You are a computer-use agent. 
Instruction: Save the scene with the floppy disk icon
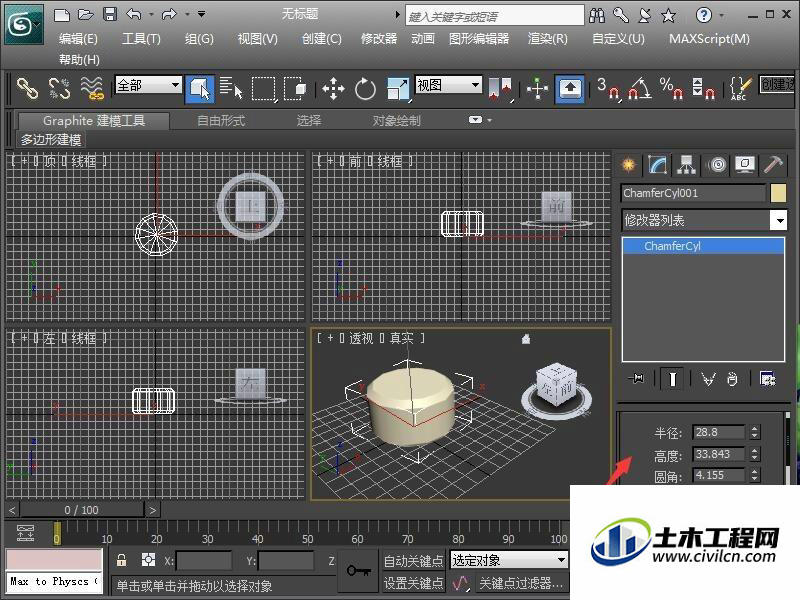point(110,14)
